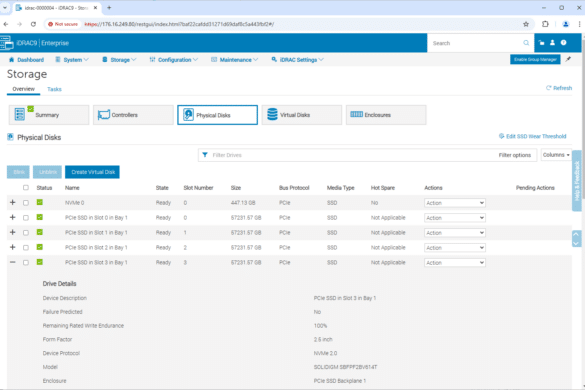Click the help question mark icon
This screenshot has height=390, width=585.
[x=563, y=43]
